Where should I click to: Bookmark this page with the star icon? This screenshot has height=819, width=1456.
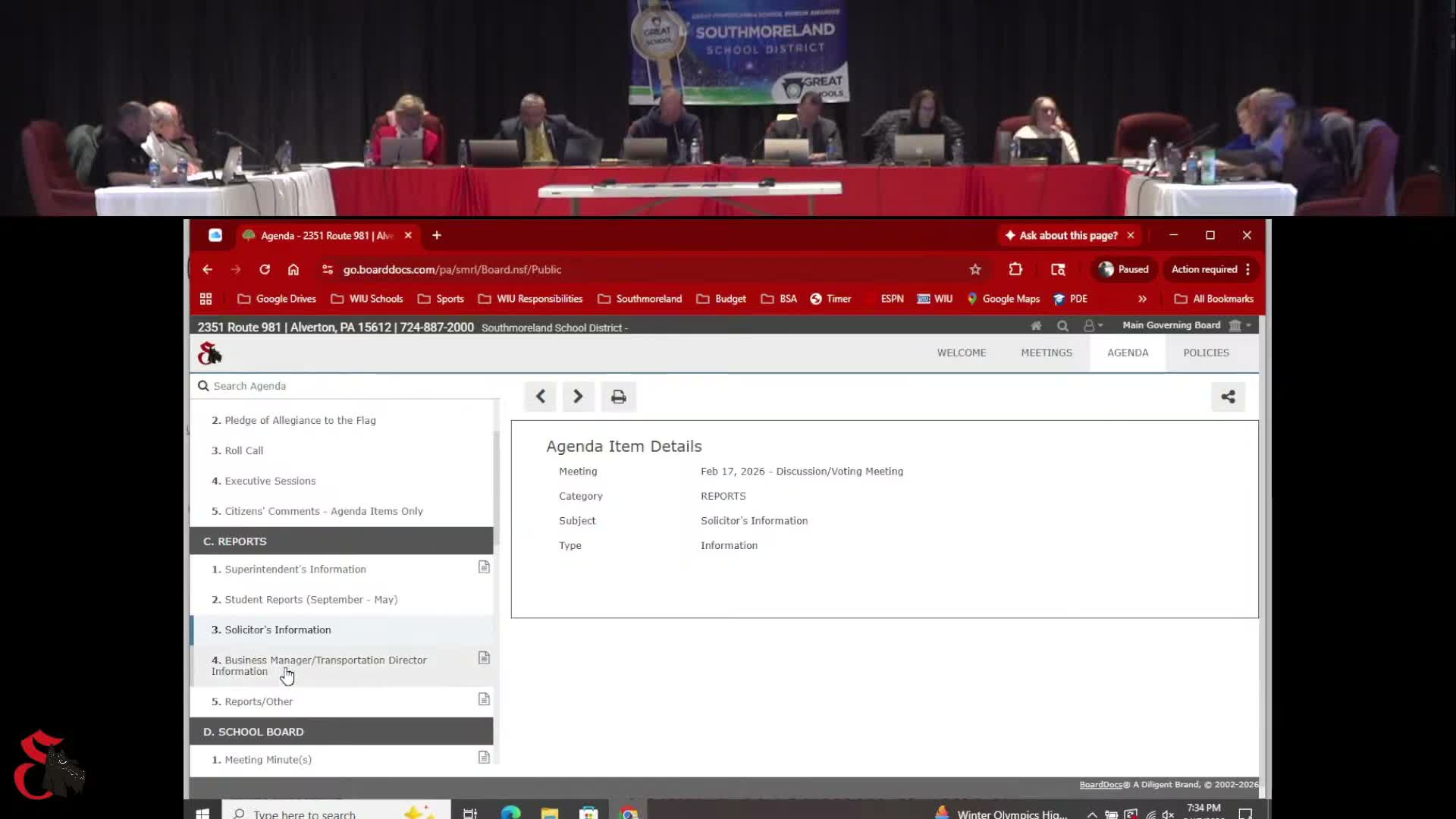tap(975, 269)
